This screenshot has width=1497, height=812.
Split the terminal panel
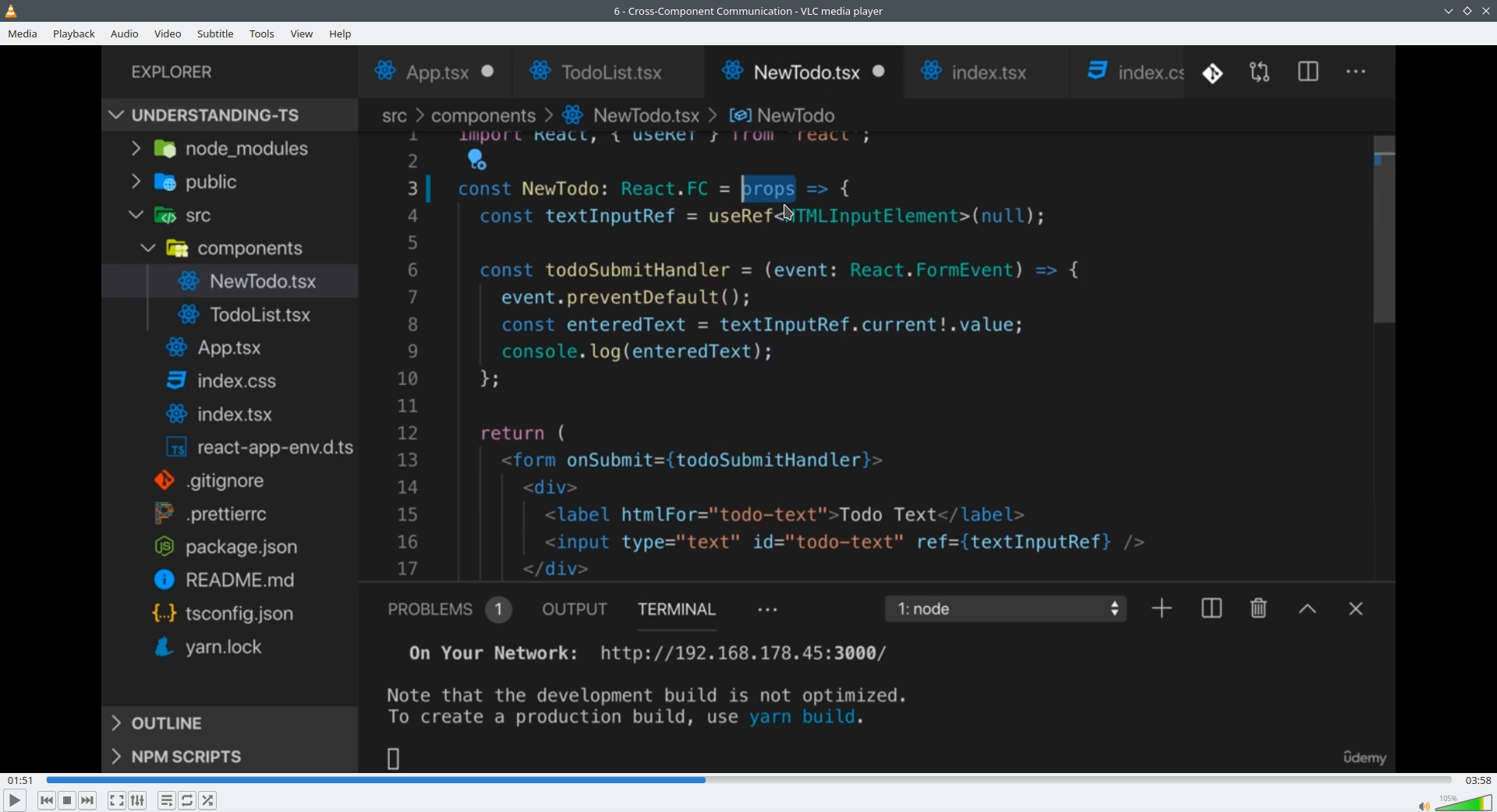pyautogui.click(x=1211, y=609)
